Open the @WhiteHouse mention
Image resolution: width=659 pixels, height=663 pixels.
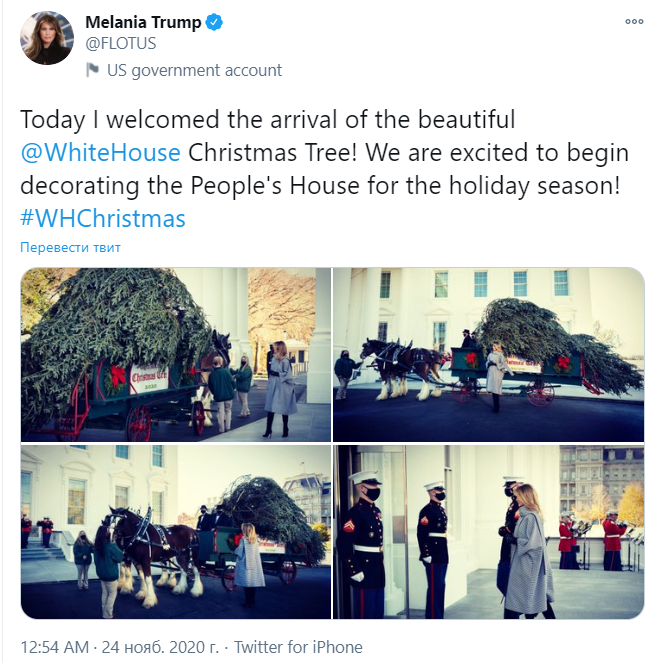(101, 152)
